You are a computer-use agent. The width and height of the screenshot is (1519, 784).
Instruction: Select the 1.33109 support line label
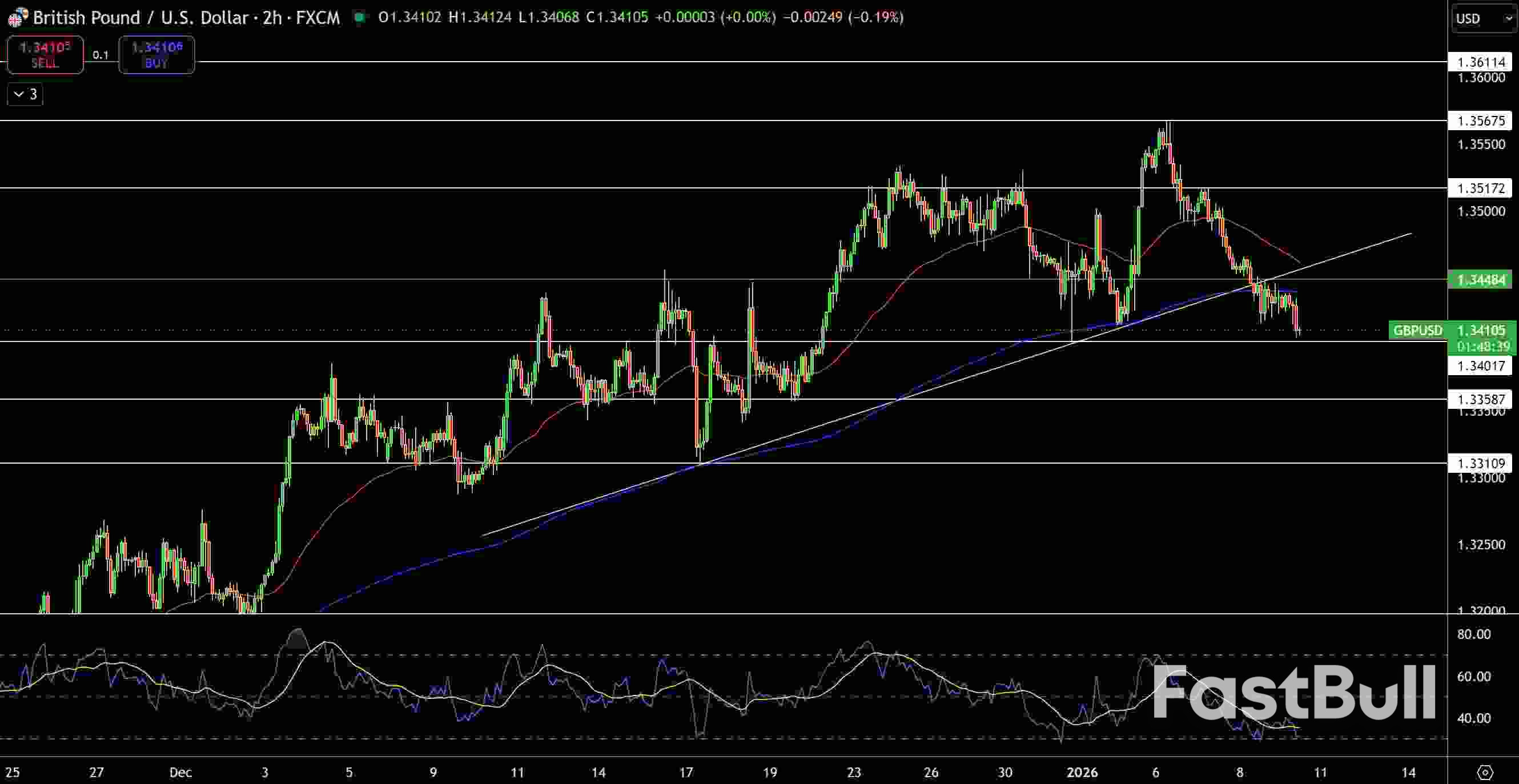tap(1480, 463)
